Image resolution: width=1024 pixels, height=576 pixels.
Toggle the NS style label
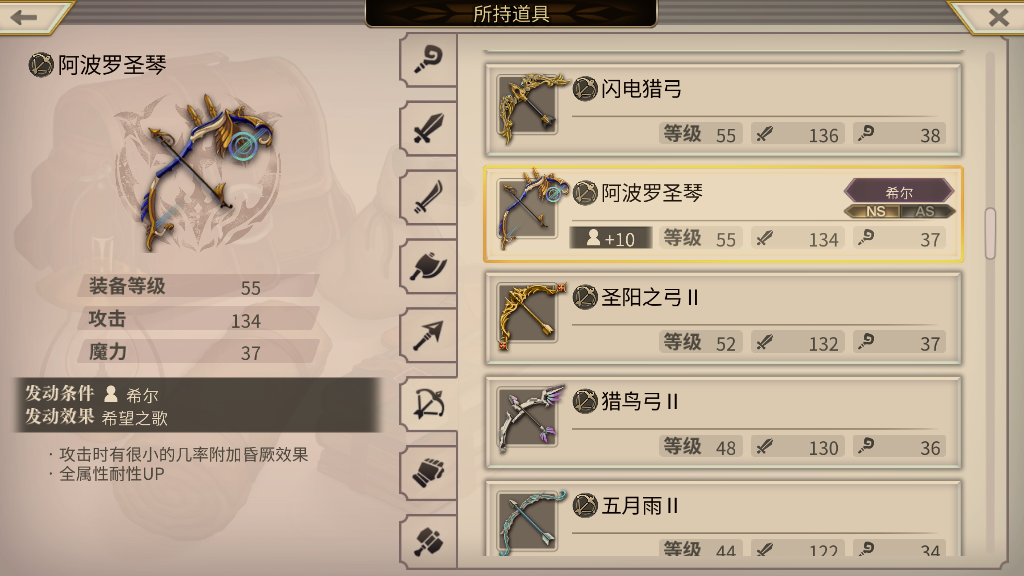pos(874,212)
